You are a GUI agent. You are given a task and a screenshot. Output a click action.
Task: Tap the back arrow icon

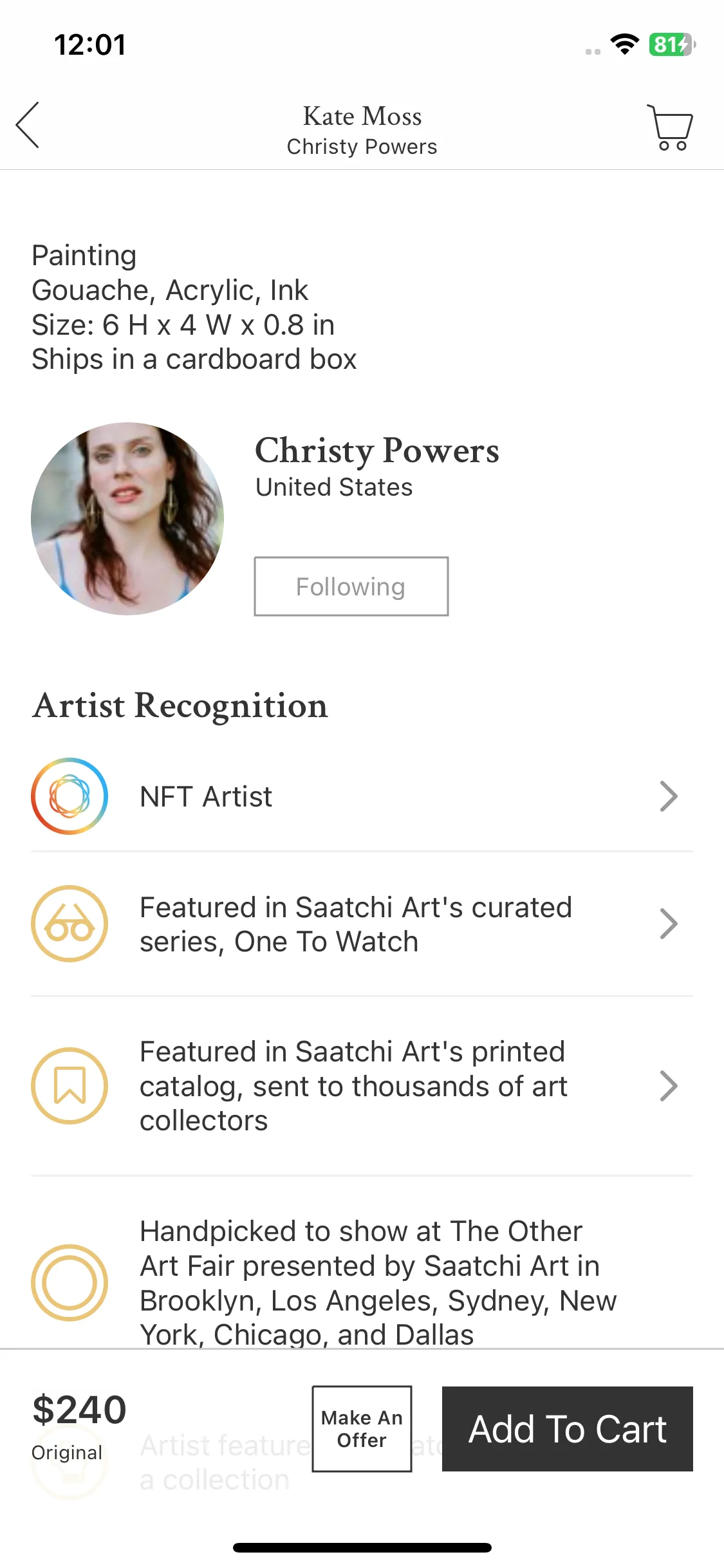coord(28,125)
